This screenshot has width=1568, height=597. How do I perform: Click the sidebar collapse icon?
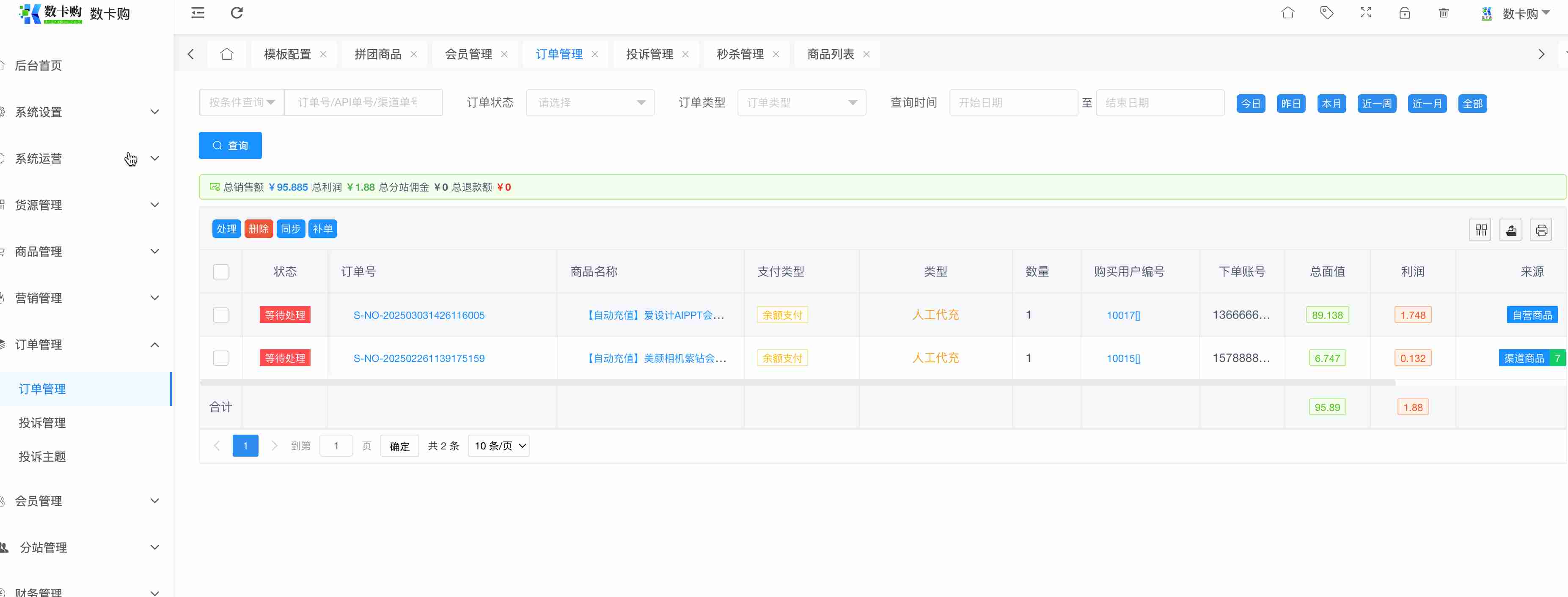[x=198, y=13]
